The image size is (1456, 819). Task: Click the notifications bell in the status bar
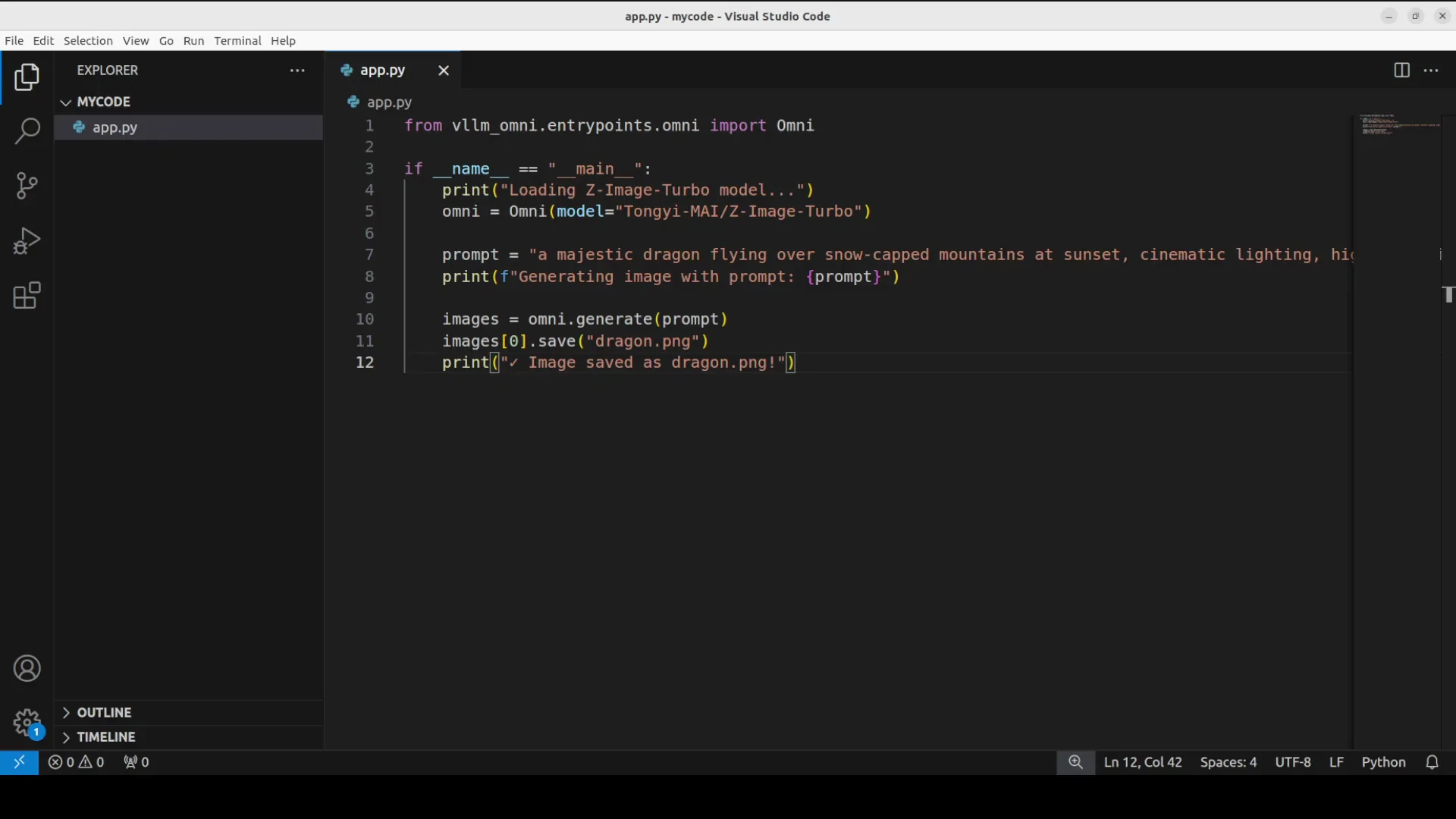1432,762
